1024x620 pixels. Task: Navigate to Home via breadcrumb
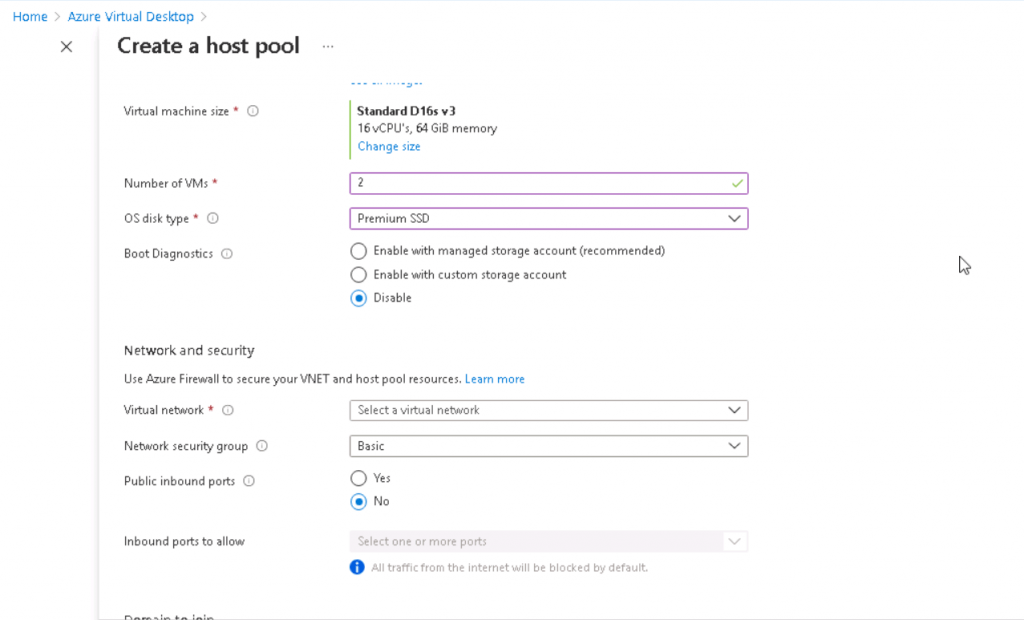[x=29, y=16]
